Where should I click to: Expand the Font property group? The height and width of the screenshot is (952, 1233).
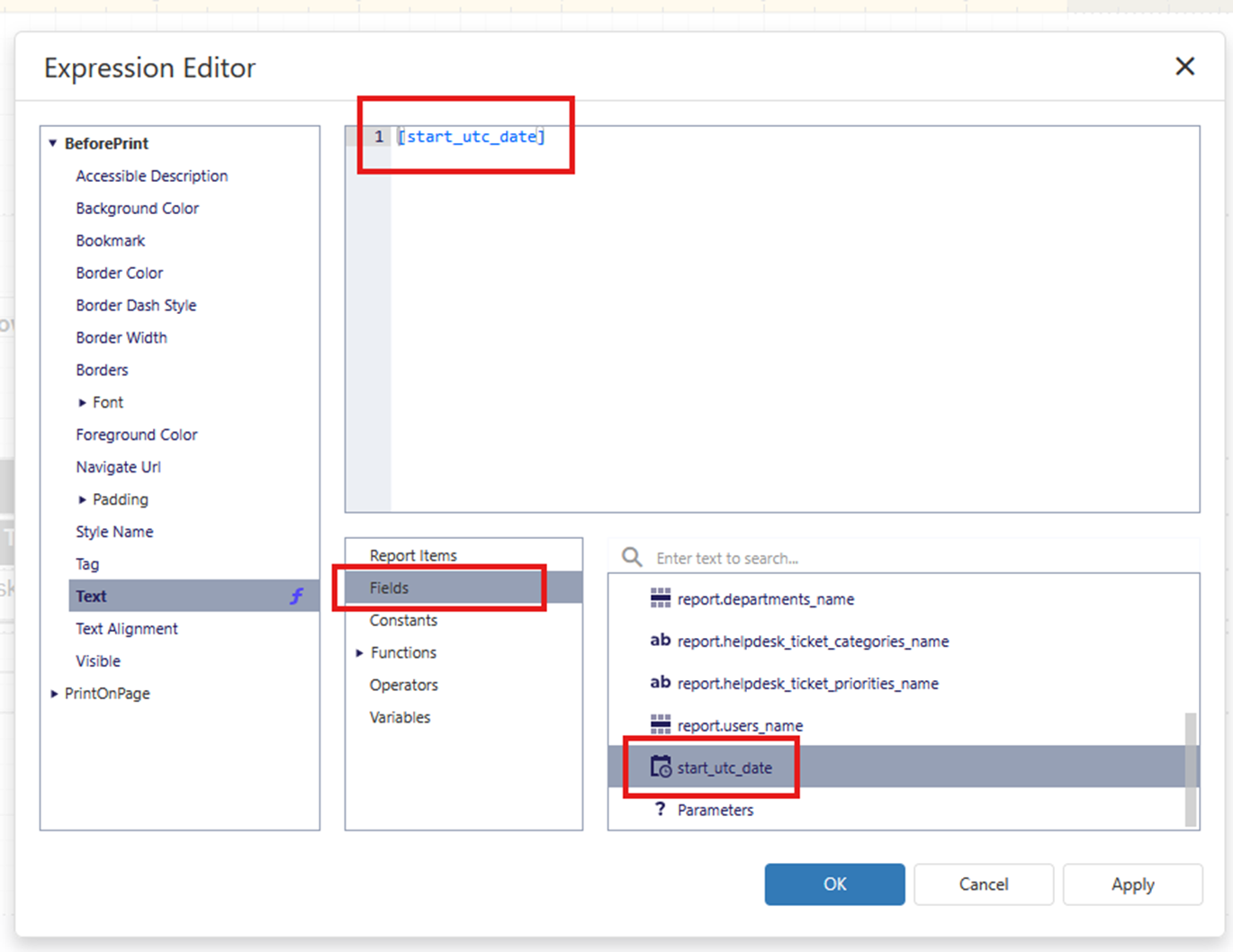82,402
